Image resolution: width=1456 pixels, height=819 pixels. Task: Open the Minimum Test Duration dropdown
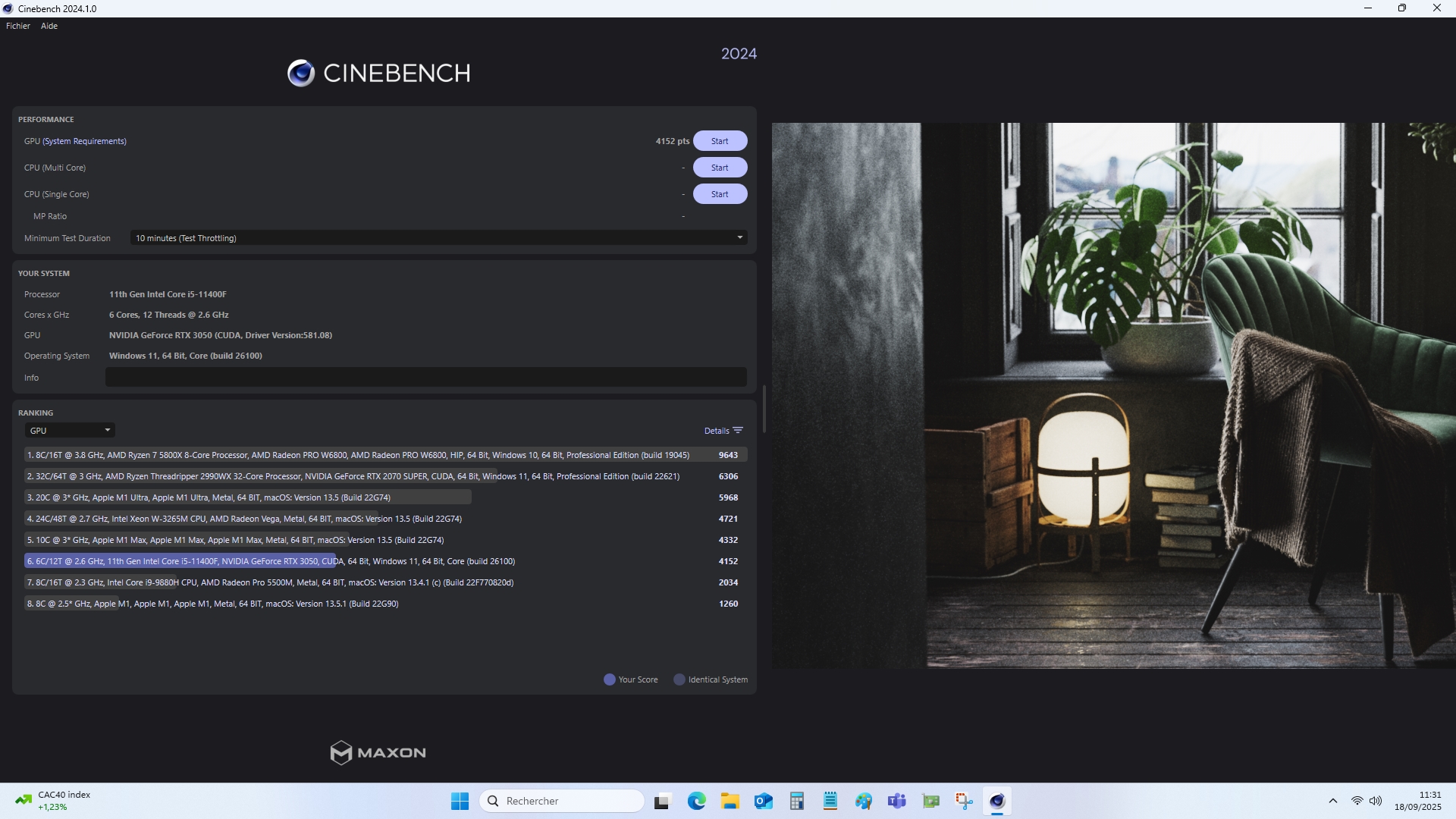(438, 238)
